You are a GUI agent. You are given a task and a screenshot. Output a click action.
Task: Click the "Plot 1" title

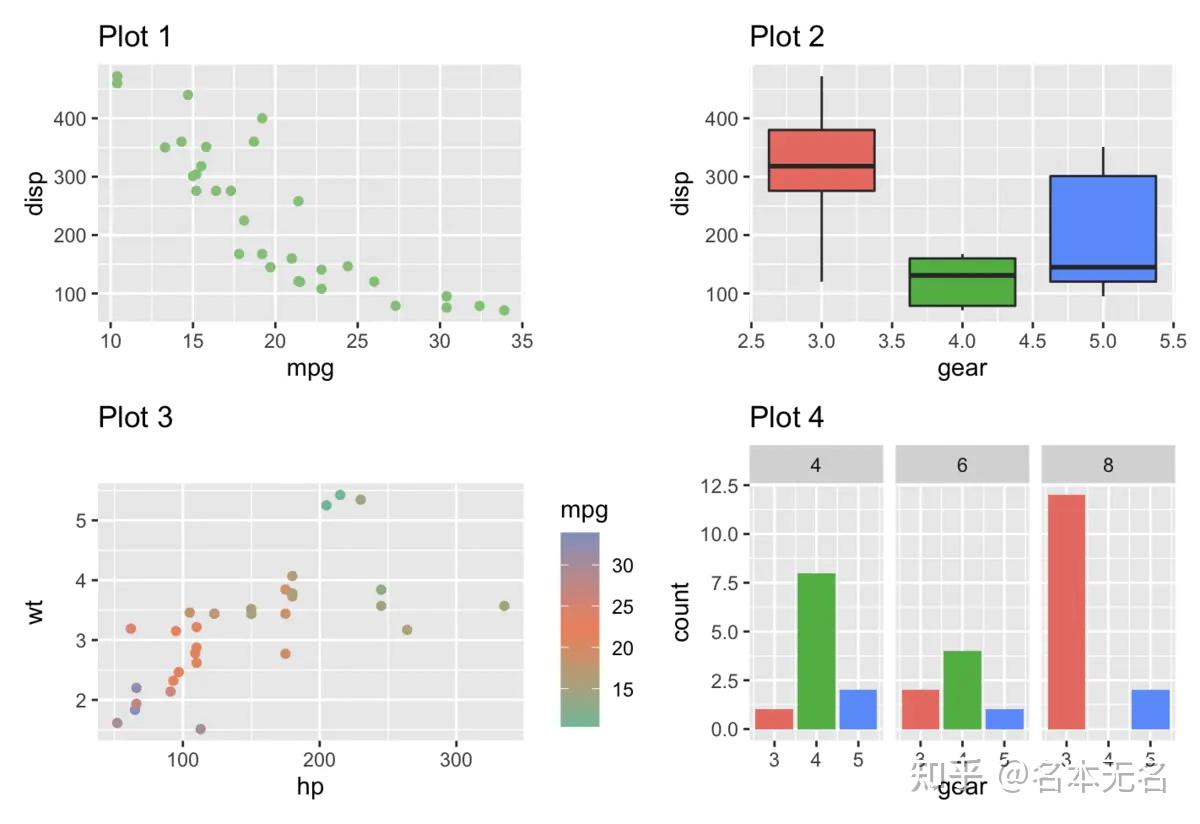click(x=135, y=37)
